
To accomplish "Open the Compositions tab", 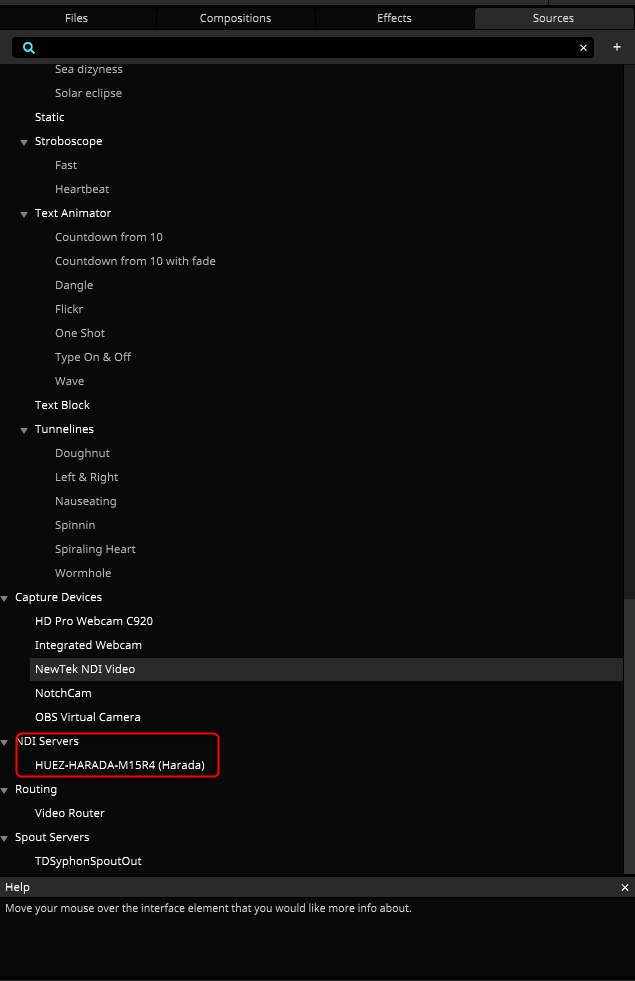I will 235,18.
